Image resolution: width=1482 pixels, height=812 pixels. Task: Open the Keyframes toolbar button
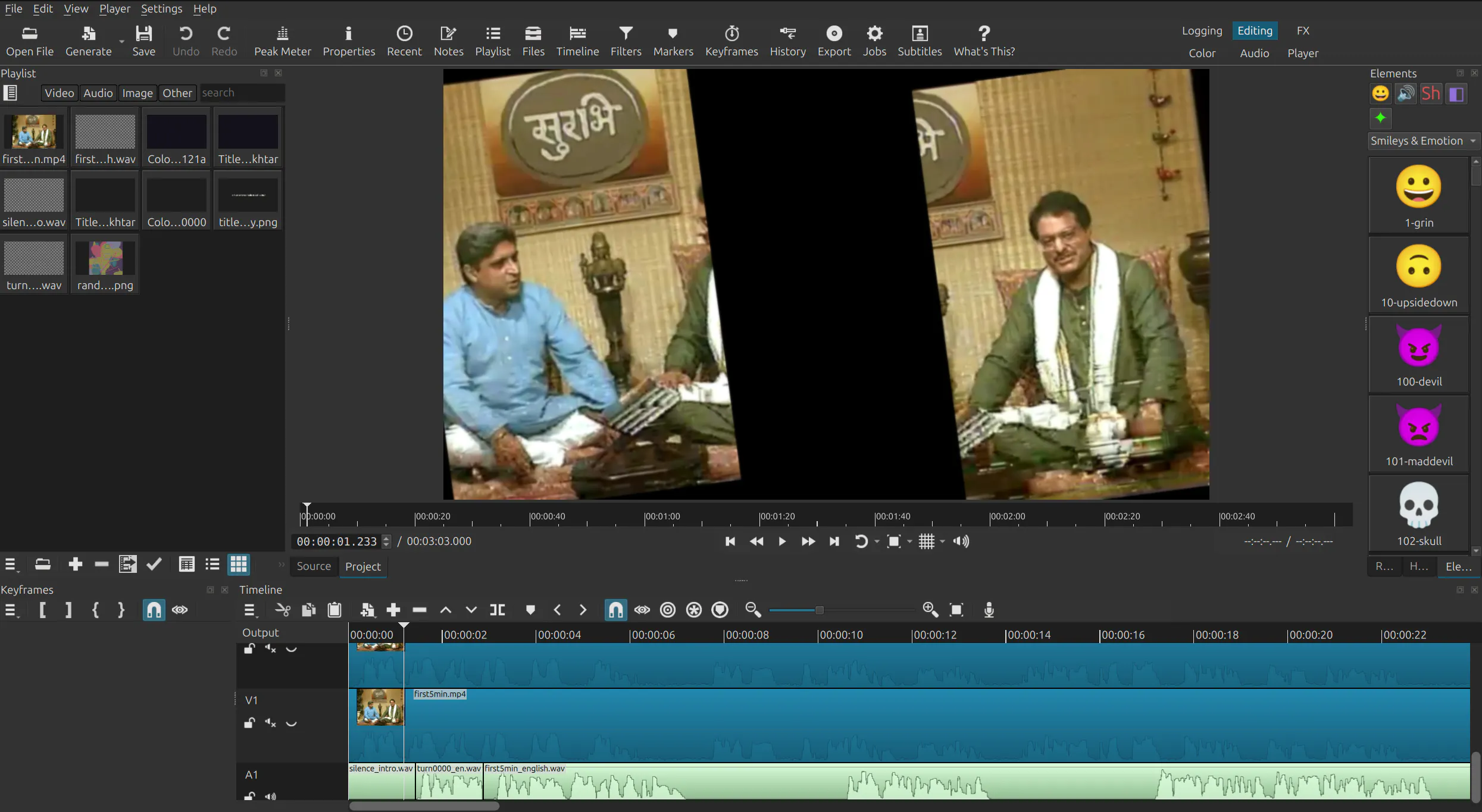(x=731, y=40)
